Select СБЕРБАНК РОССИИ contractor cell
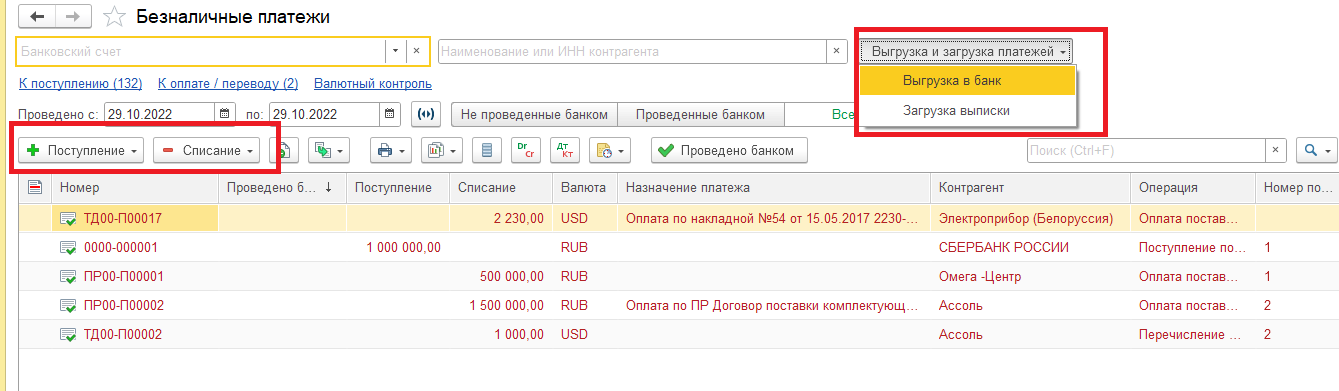 1030,247
